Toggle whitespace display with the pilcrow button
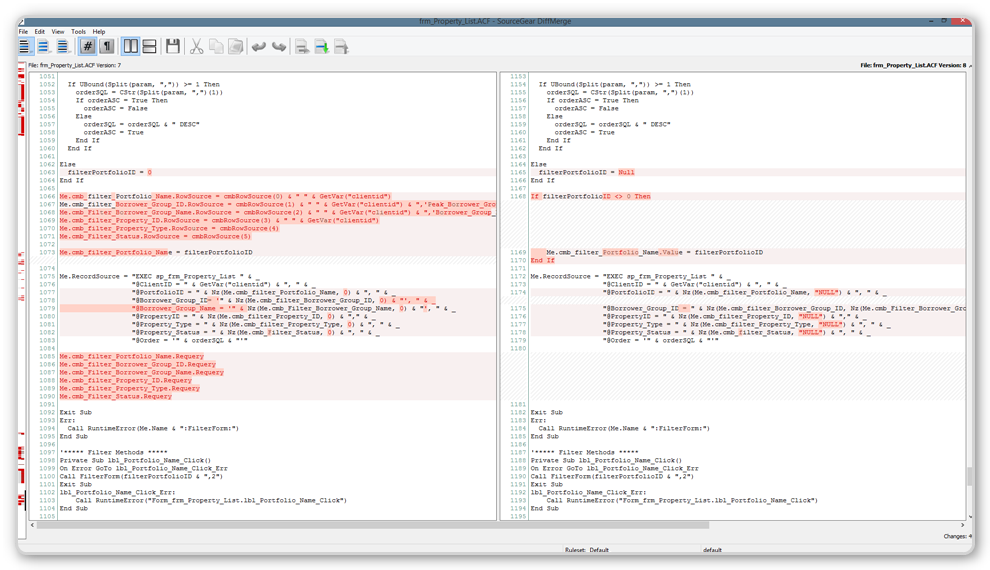 coord(106,46)
